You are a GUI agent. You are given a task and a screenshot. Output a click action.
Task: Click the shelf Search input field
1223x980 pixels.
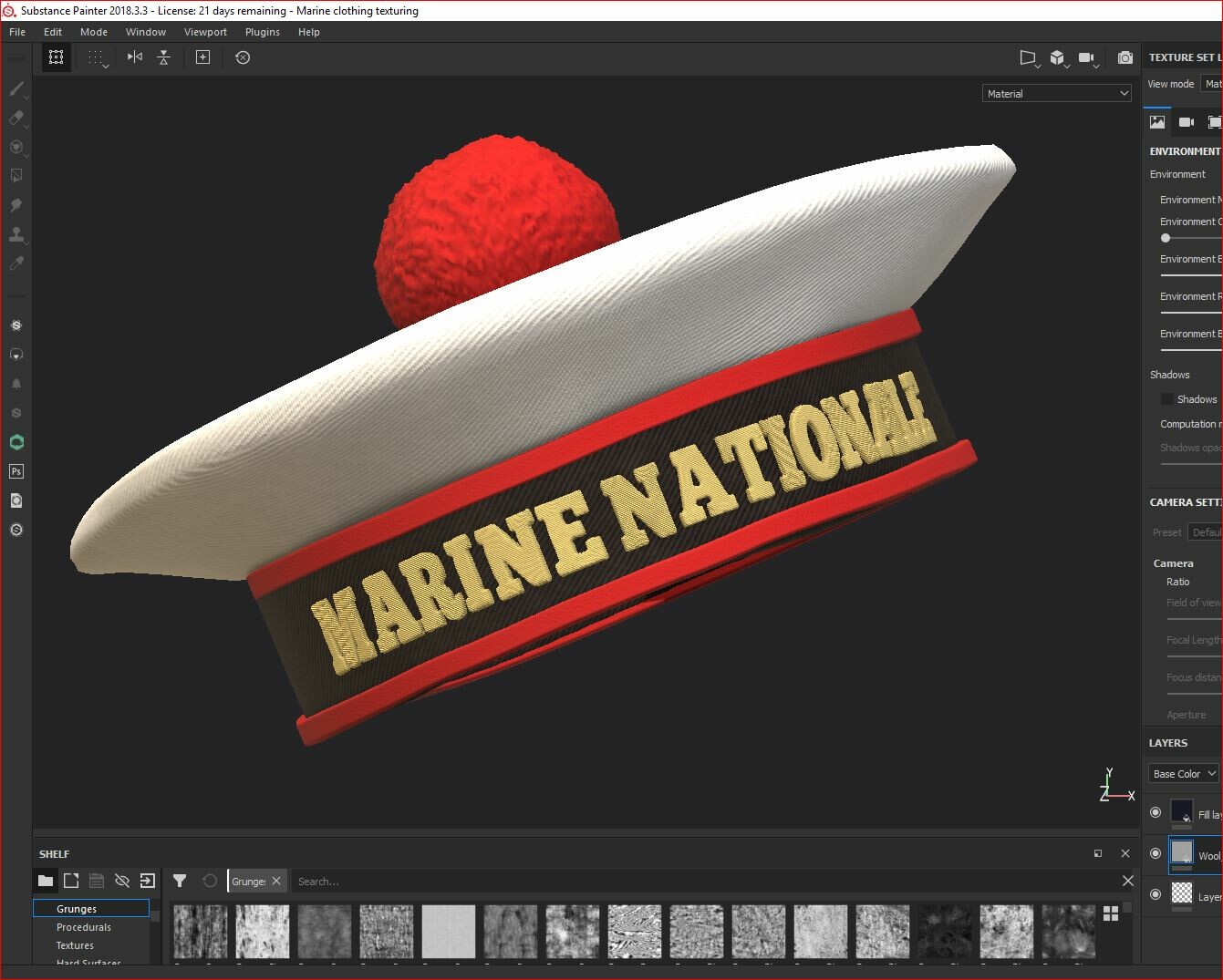pos(704,882)
